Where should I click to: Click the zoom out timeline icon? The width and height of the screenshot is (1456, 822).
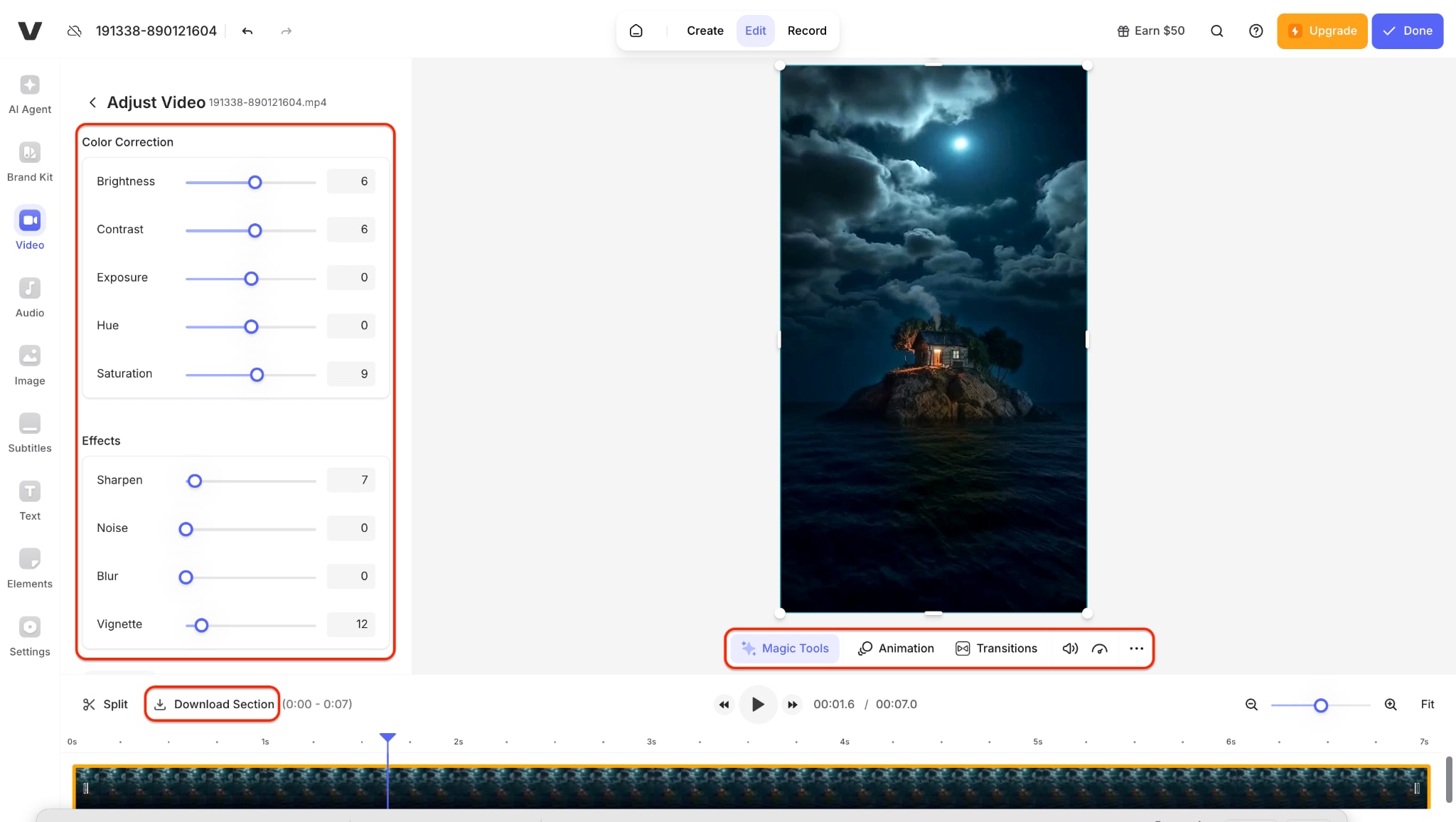coord(1252,705)
